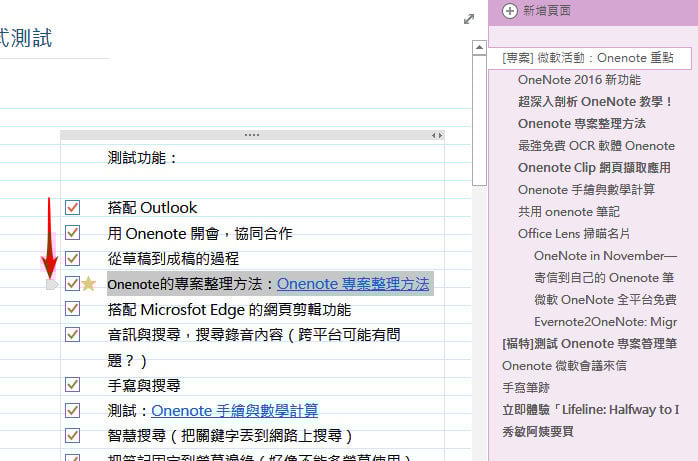Open the [福特]測試 Onenote 專案管理筆 page
This screenshot has height=461, width=698.
[590, 344]
